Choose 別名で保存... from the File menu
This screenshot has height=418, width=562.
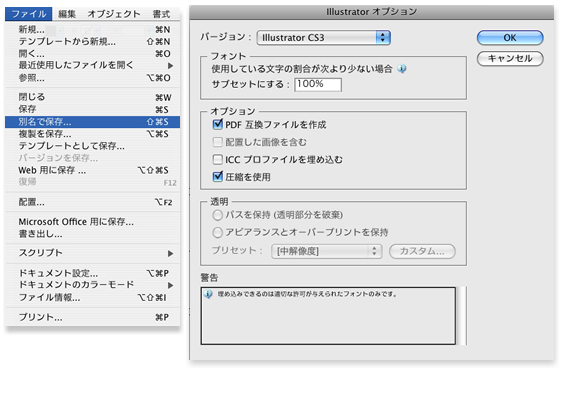(92, 122)
